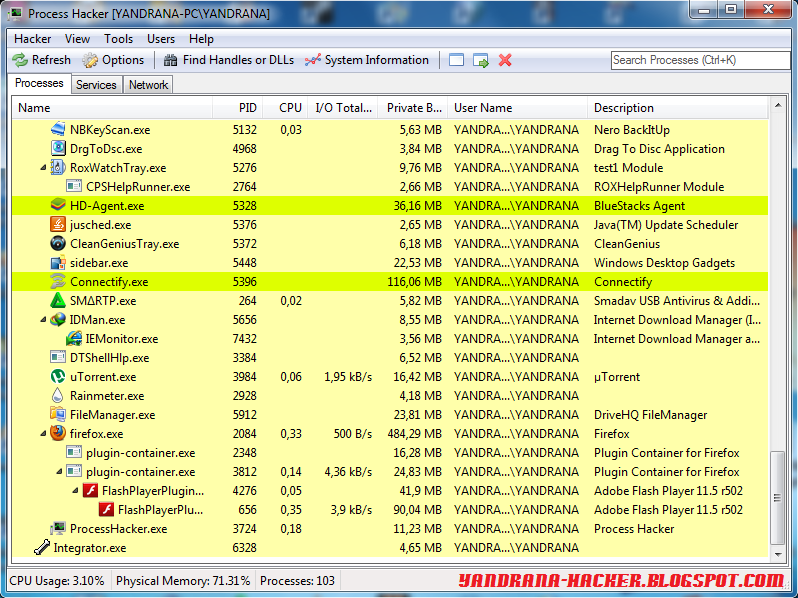Open System Information graph button
798x598 pixels.
pyautogui.click(x=366, y=60)
